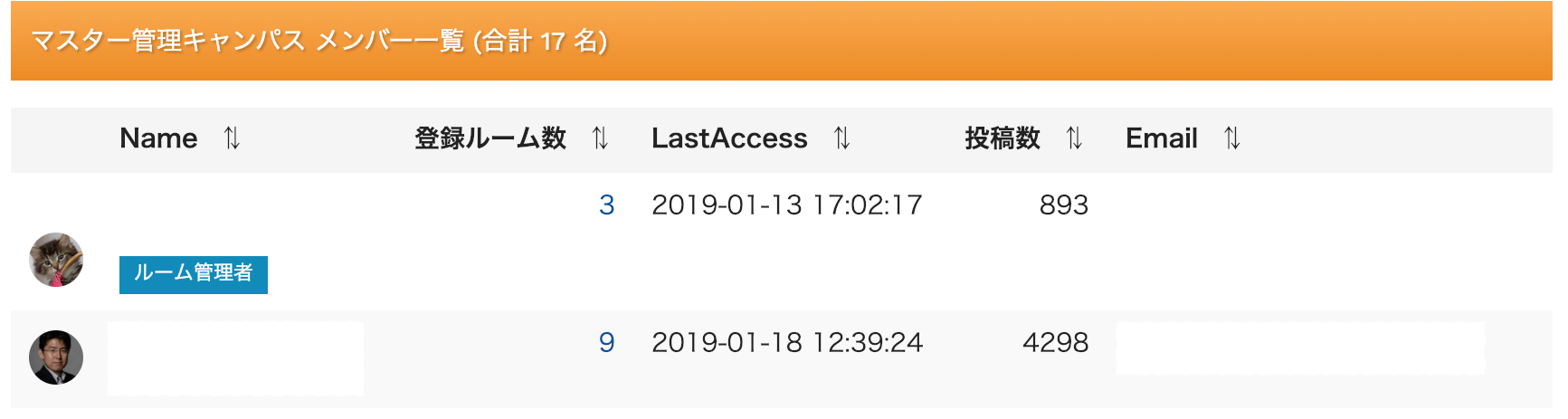
Task: Select the 2019-01-13 17:02:17 access time
Action: [786, 205]
